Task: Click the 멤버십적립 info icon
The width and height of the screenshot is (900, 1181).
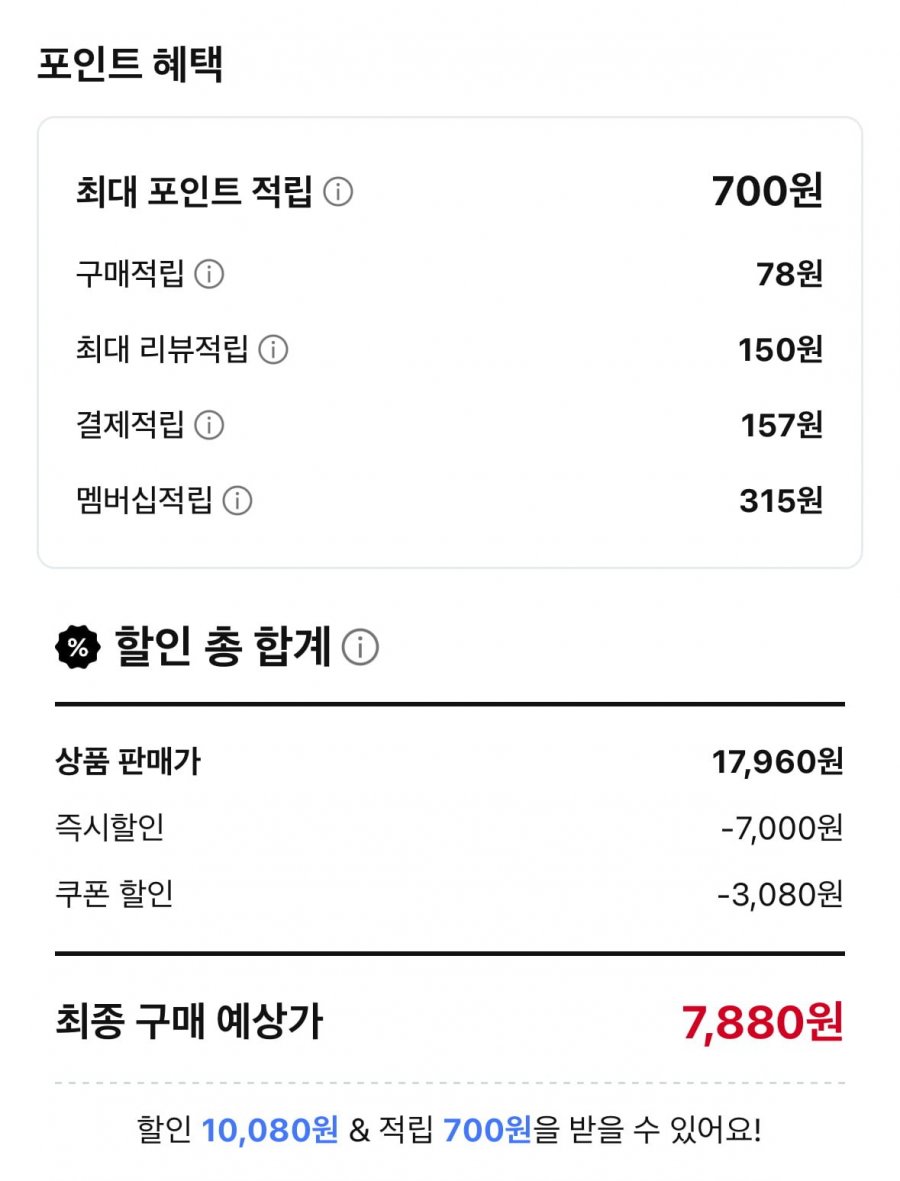Action: (x=237, y=501)
